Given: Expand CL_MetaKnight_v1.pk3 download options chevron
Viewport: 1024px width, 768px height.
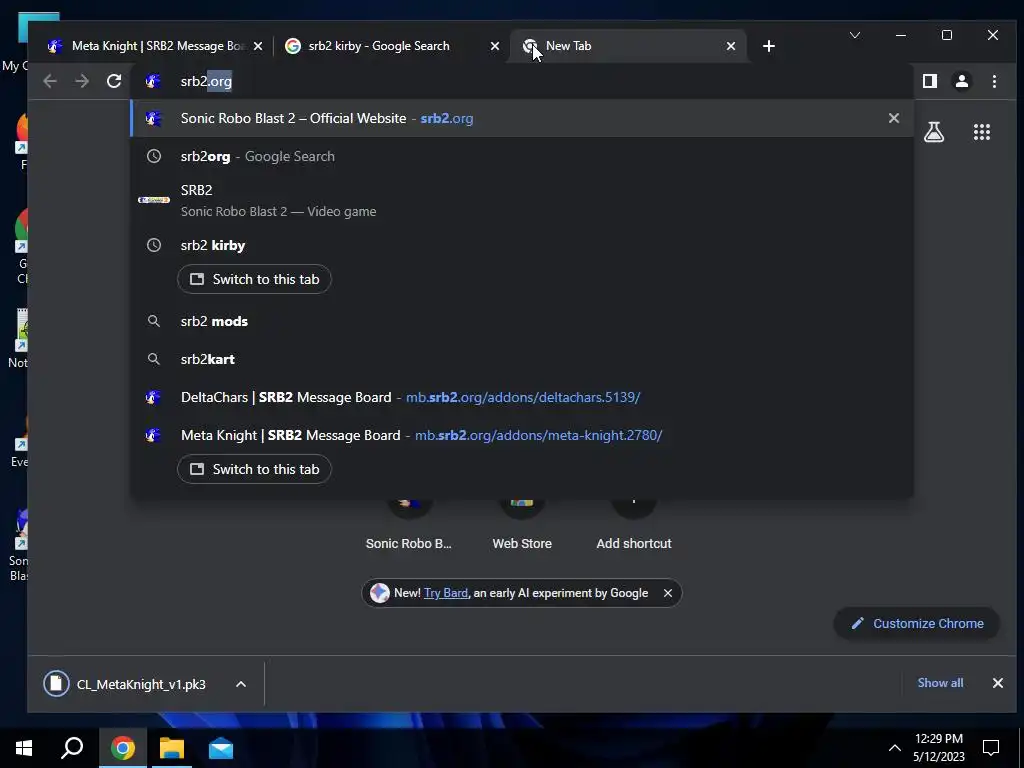Looking at the screenshot, I should [x=240, y=684].
